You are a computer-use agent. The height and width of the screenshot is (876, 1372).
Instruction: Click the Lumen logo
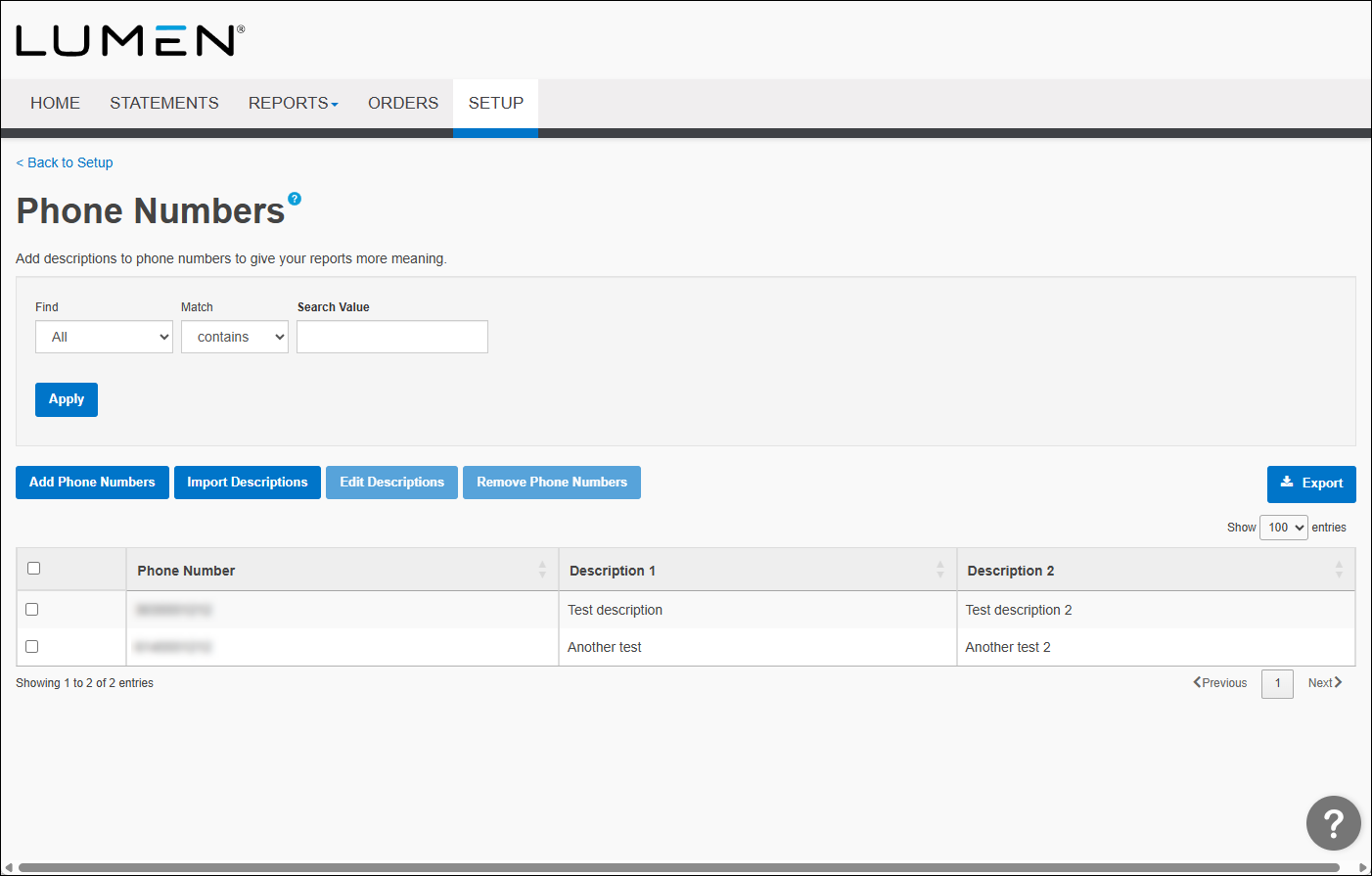[x=129, y=41]
